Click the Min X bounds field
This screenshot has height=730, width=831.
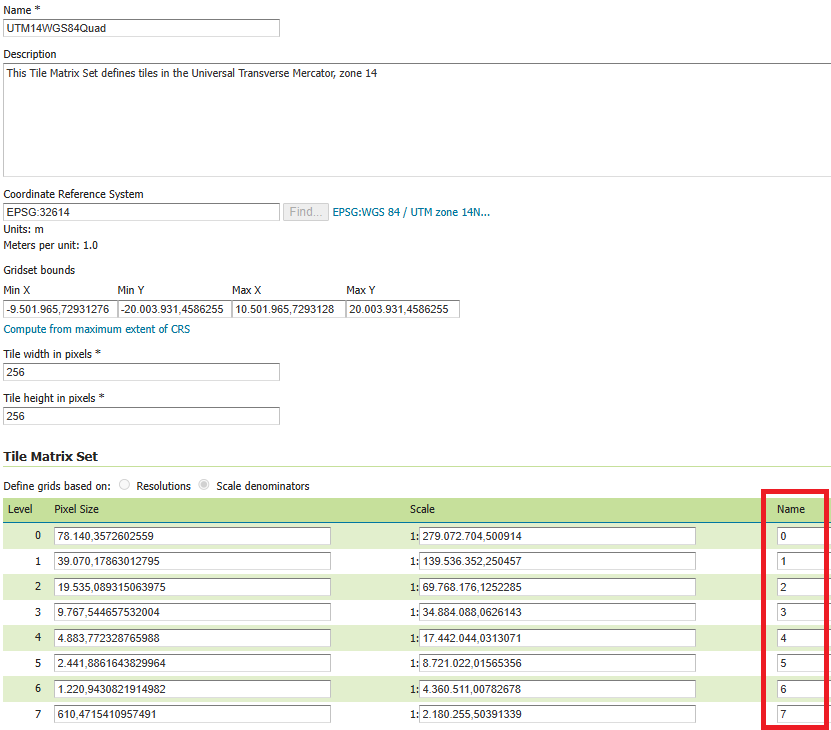coord(60,309)
